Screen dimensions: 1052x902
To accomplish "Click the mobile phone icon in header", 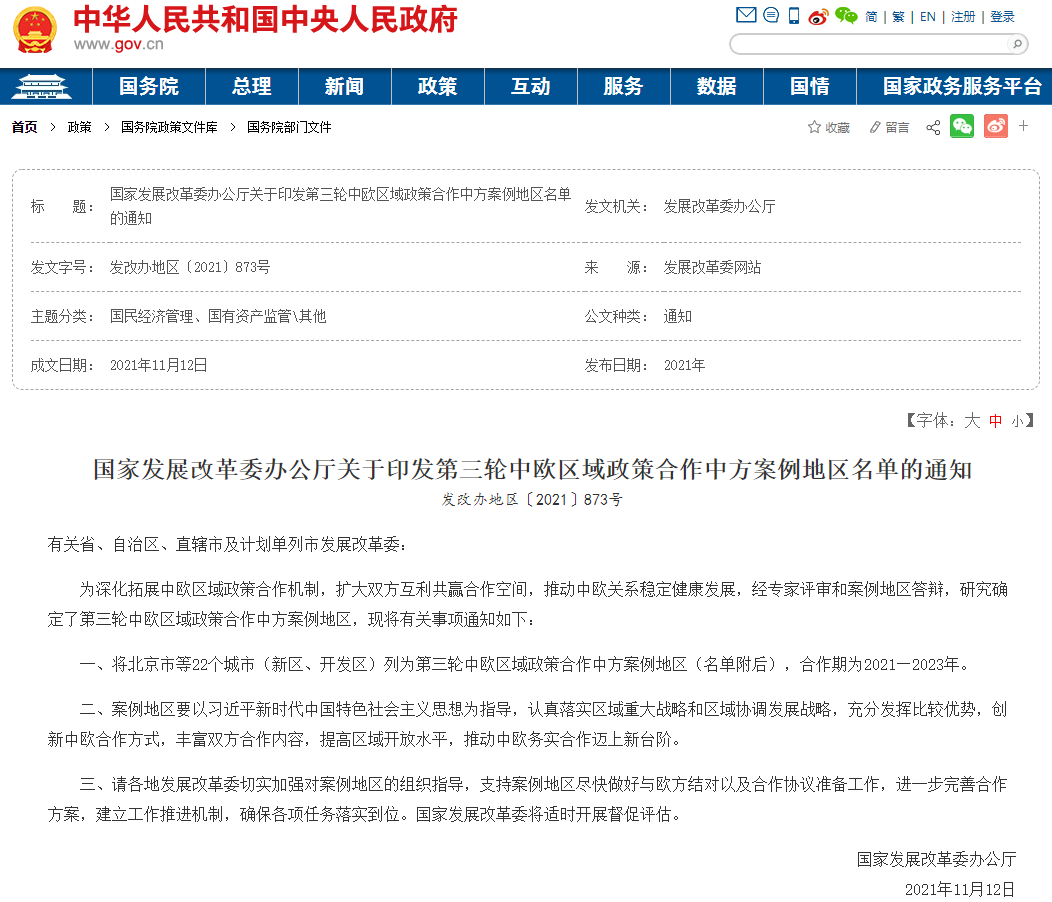I will click(794, 15).
